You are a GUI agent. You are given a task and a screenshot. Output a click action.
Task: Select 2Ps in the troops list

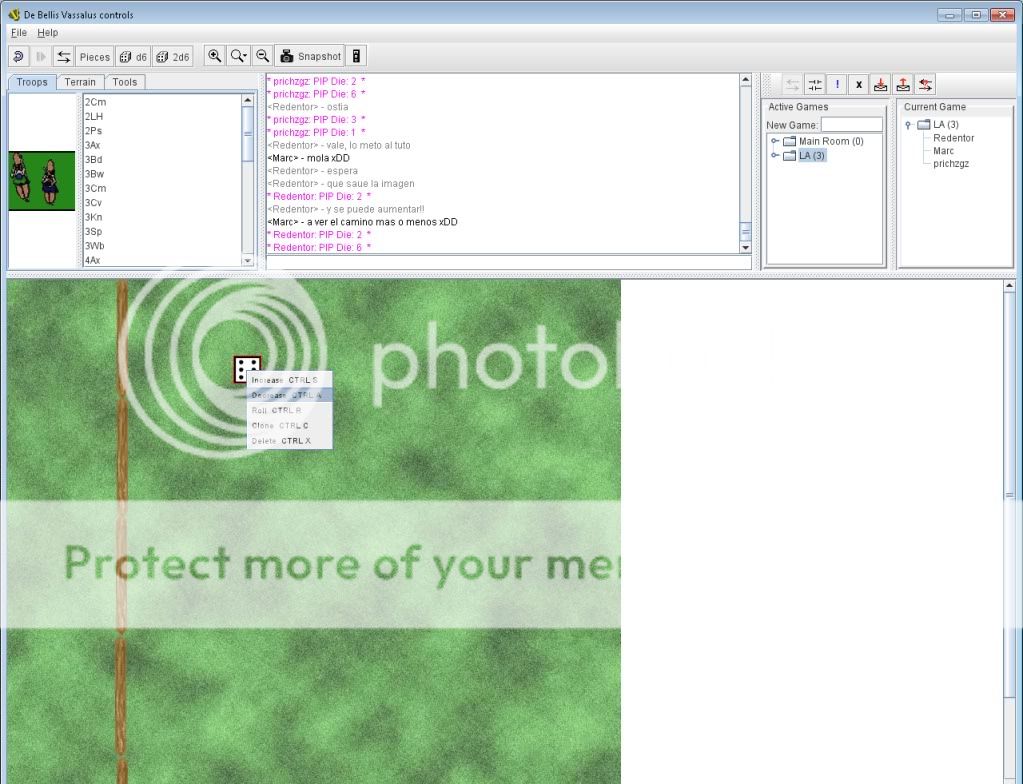[x=162, y=130]
